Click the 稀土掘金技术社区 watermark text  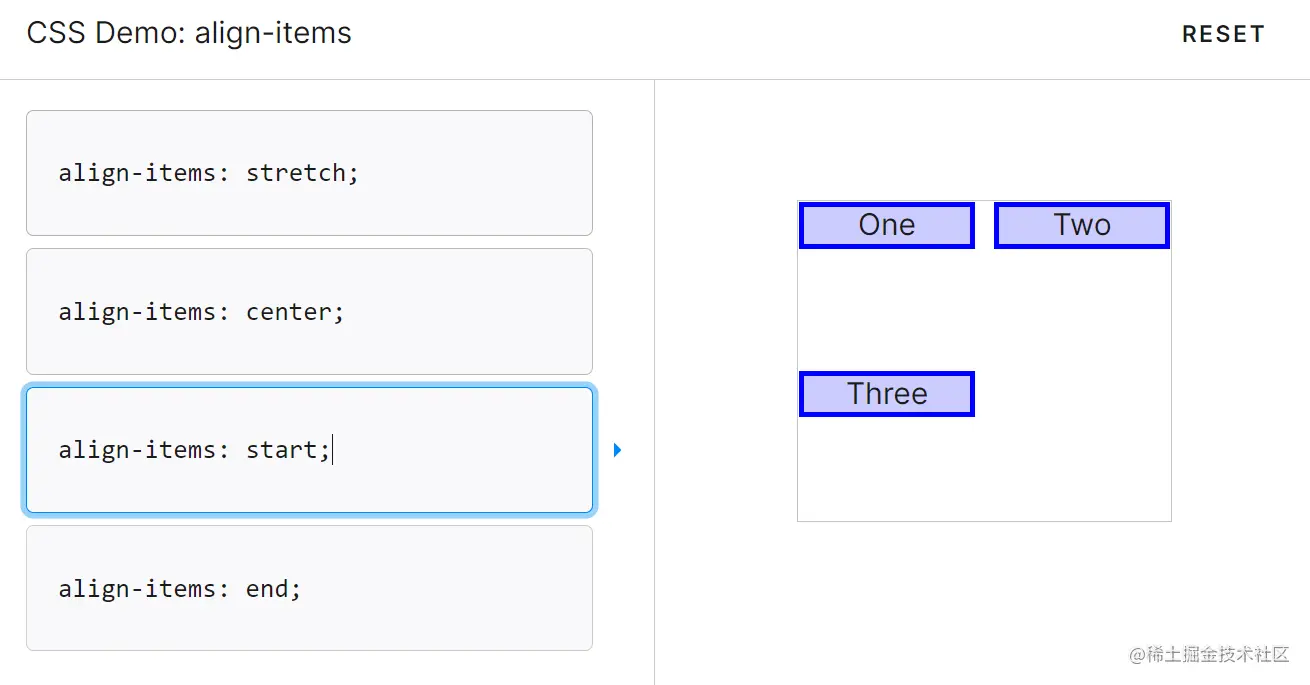point(1219,655)
